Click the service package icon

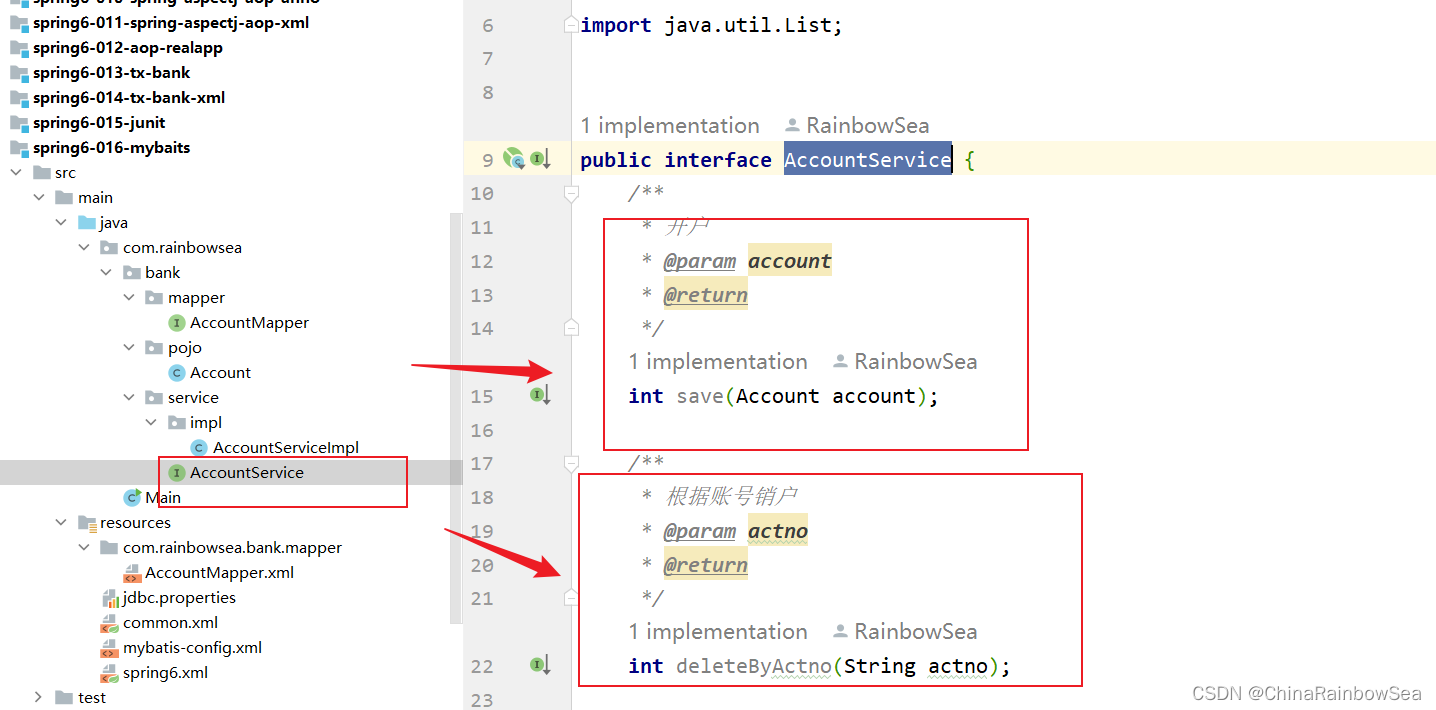point(154,398)
